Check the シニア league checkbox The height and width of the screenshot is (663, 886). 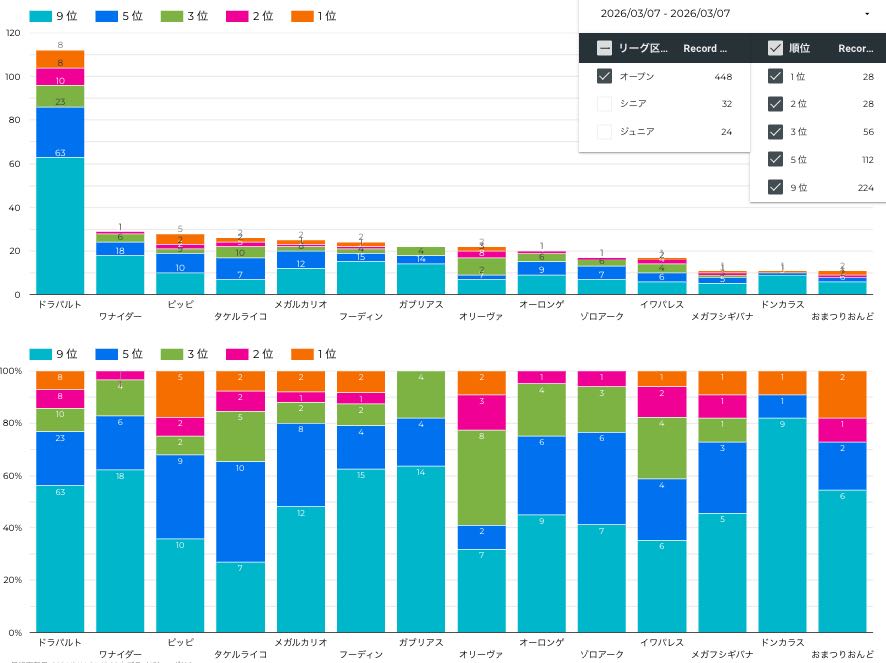(604, 104)
